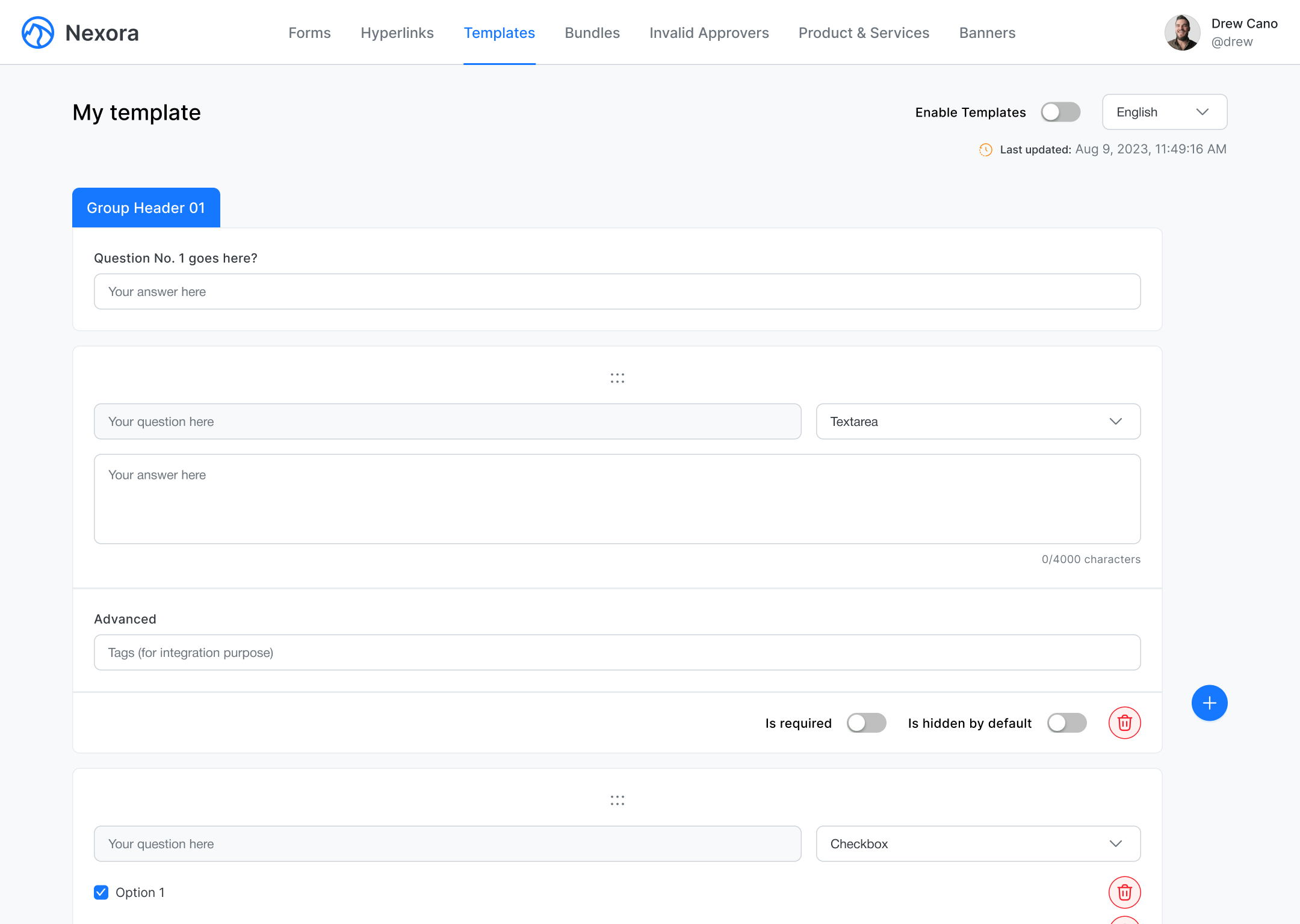Uncheck the Option 1 checkbox
This screenshot has height=924, width=1300.
coord(101,893)
